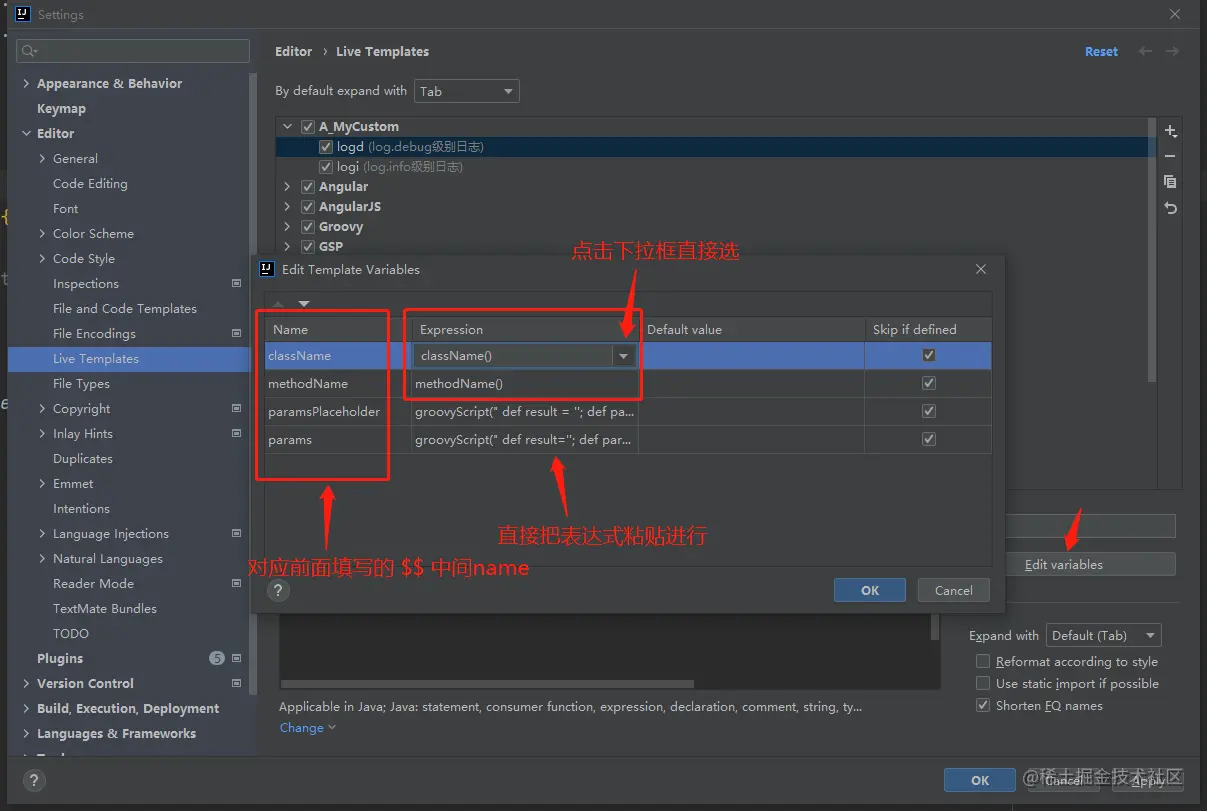Enable Reformat according to style

(x=983, y=662)
